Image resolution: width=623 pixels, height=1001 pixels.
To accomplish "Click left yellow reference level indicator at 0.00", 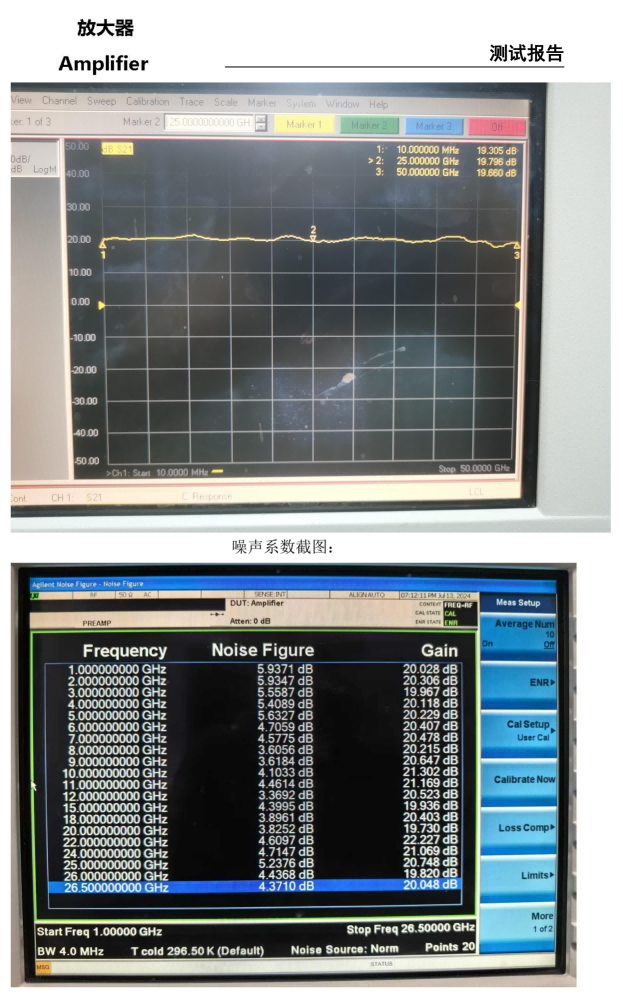I will (101, 305).
